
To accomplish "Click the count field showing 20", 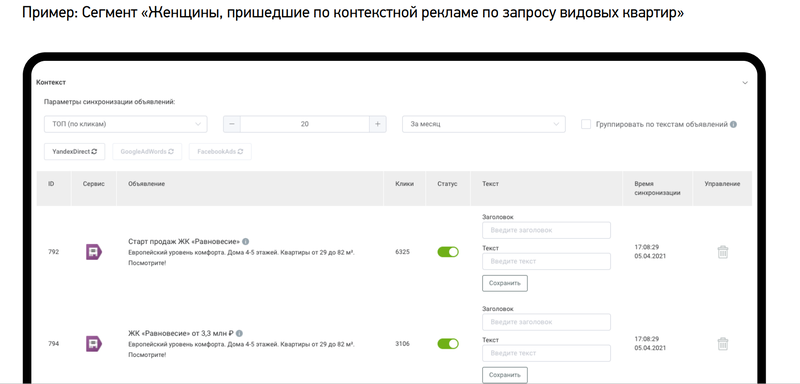I will (305, 124).
